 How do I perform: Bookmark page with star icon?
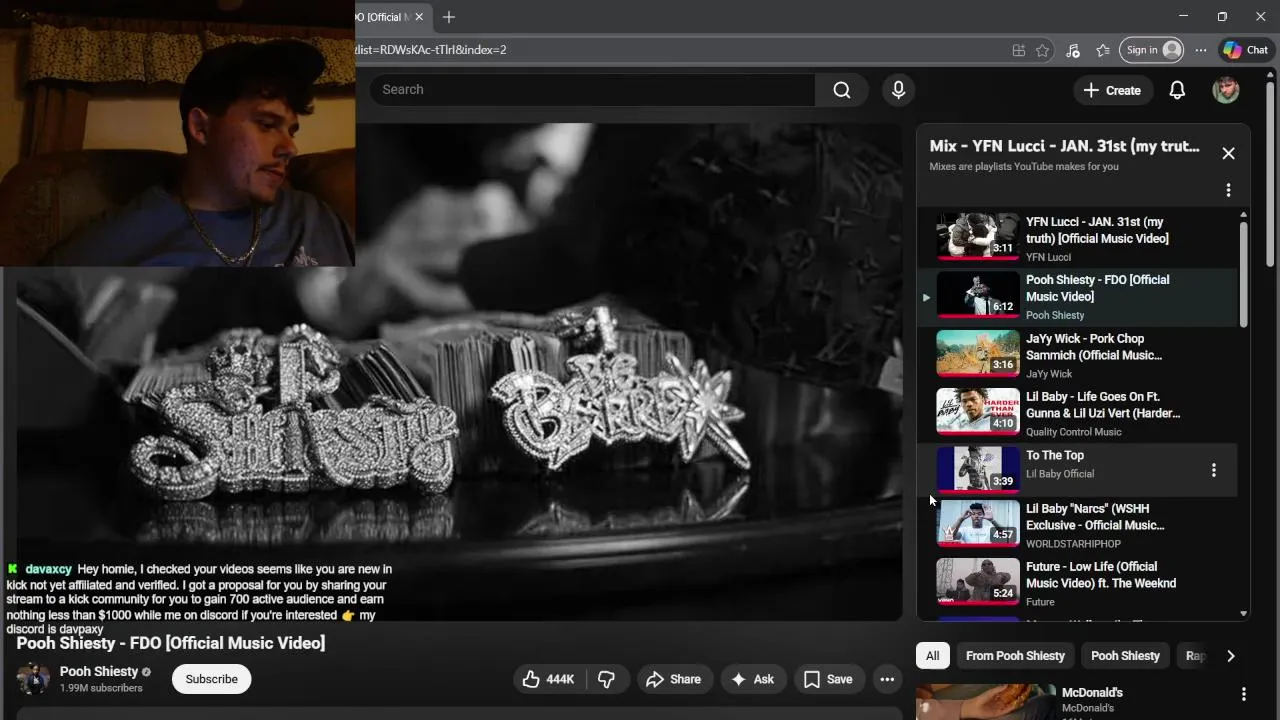1043,50
